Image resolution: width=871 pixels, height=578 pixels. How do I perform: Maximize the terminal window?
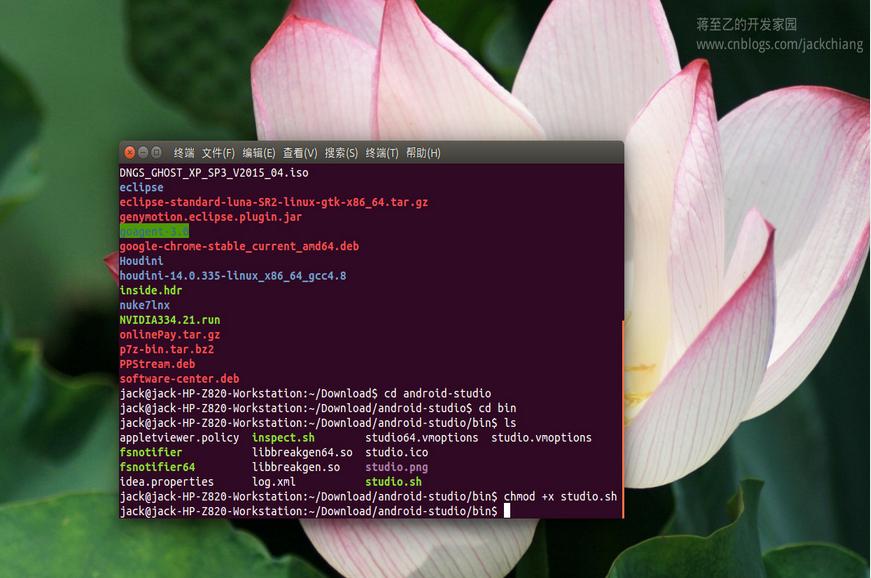pos(157,152)
